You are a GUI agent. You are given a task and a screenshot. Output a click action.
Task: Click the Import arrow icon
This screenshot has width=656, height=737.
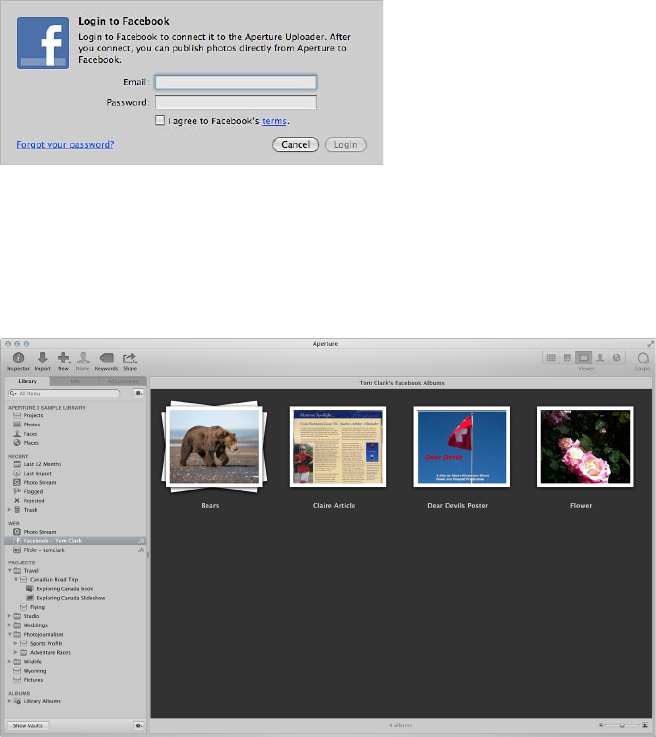(x=42, y=358)
